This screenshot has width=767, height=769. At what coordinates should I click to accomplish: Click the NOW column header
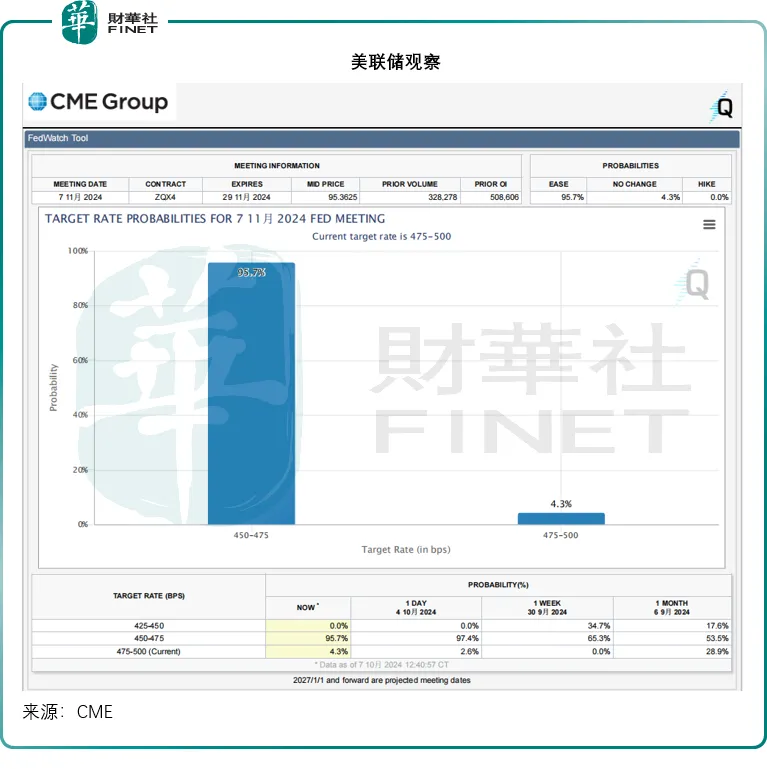308,607
